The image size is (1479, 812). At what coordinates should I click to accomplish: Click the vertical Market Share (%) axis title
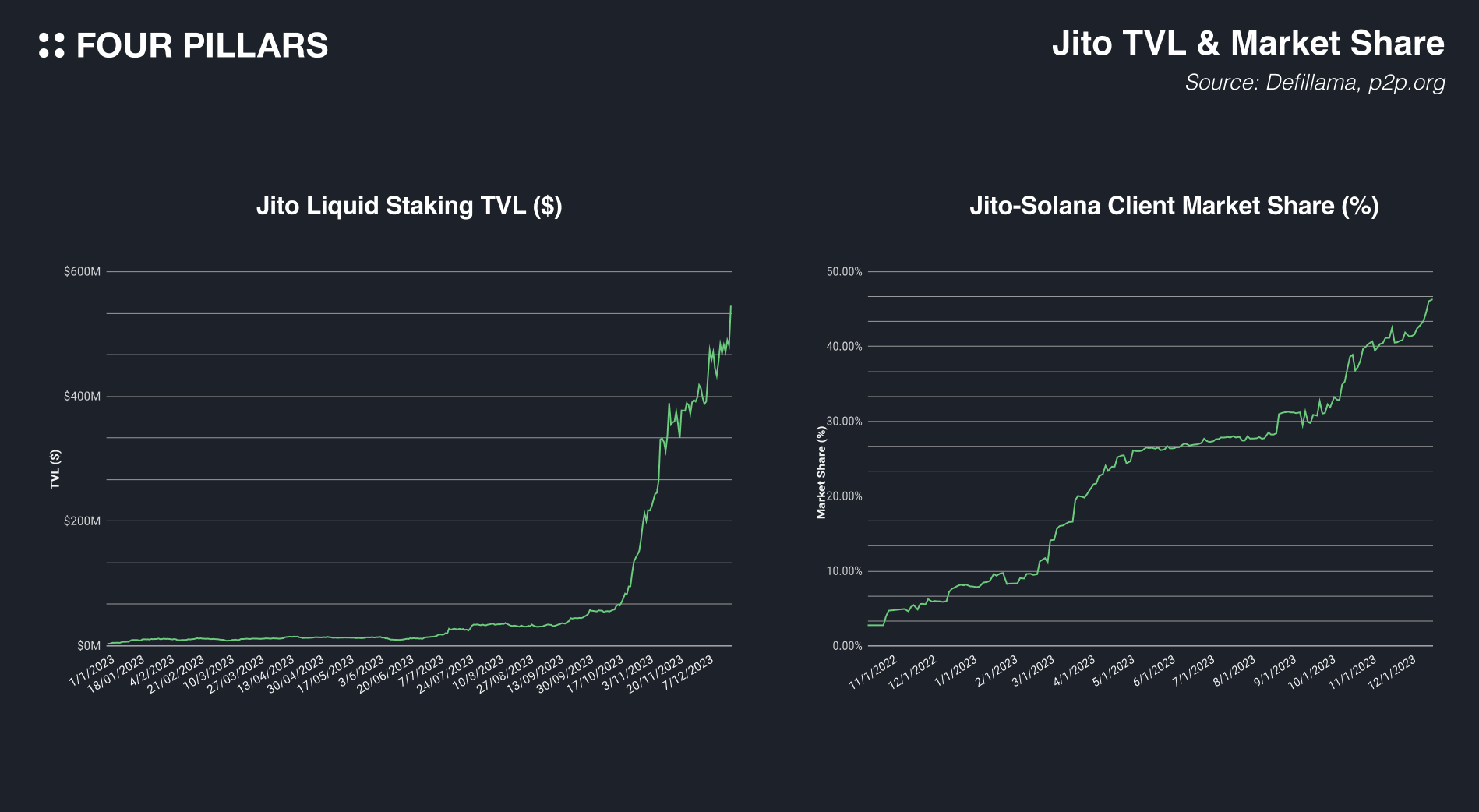click(821, 472)
